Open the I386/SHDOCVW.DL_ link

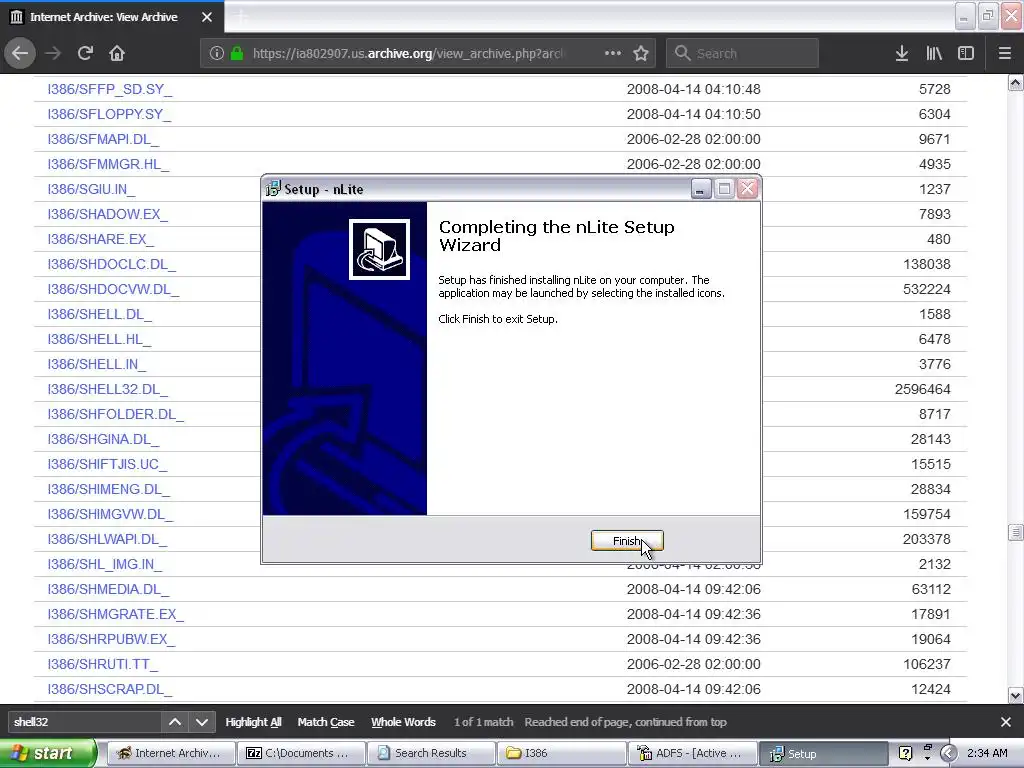click(113, 289)
